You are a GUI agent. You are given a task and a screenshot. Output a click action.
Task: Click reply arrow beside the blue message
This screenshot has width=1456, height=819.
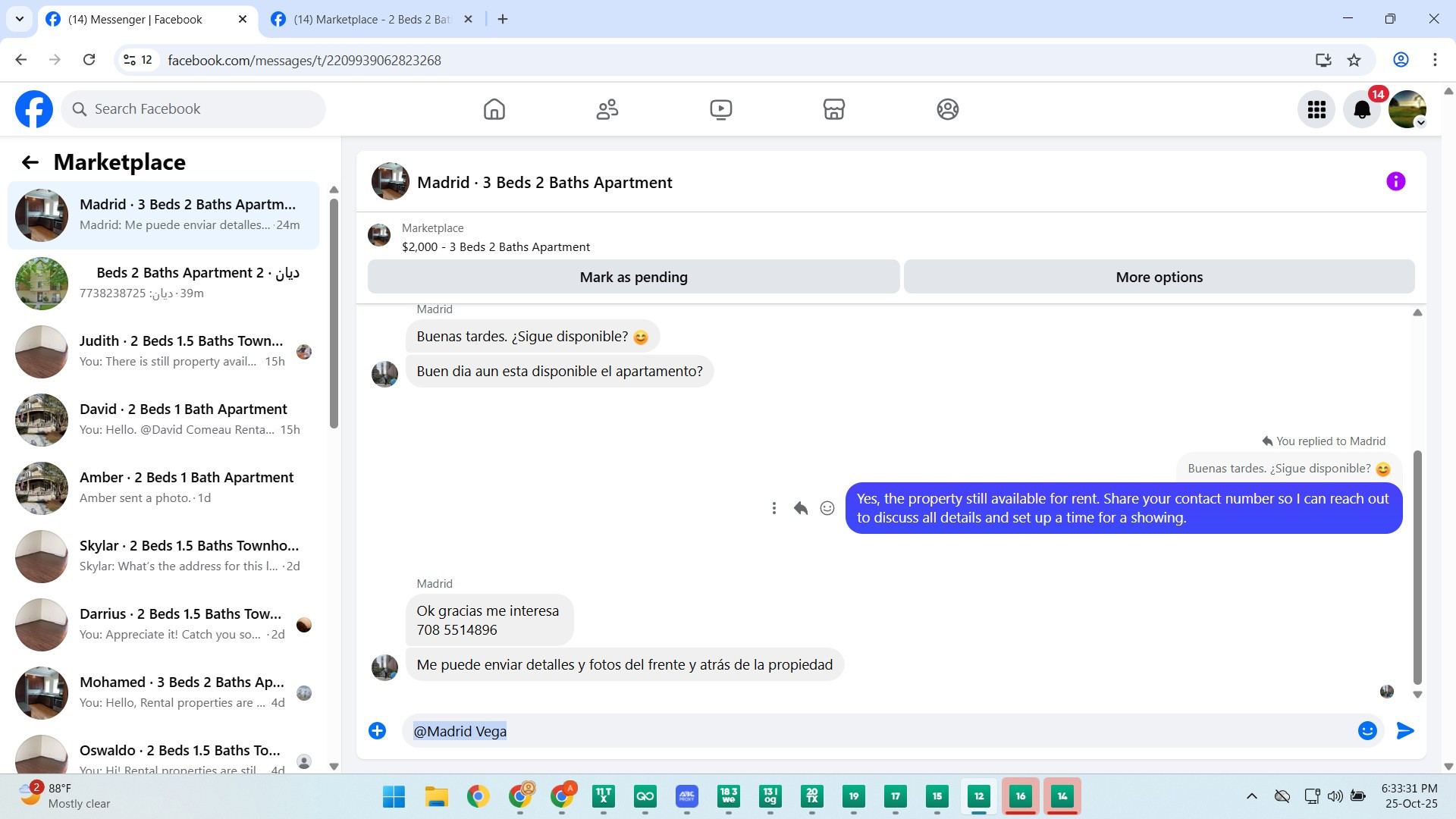(x=800, y=508)
